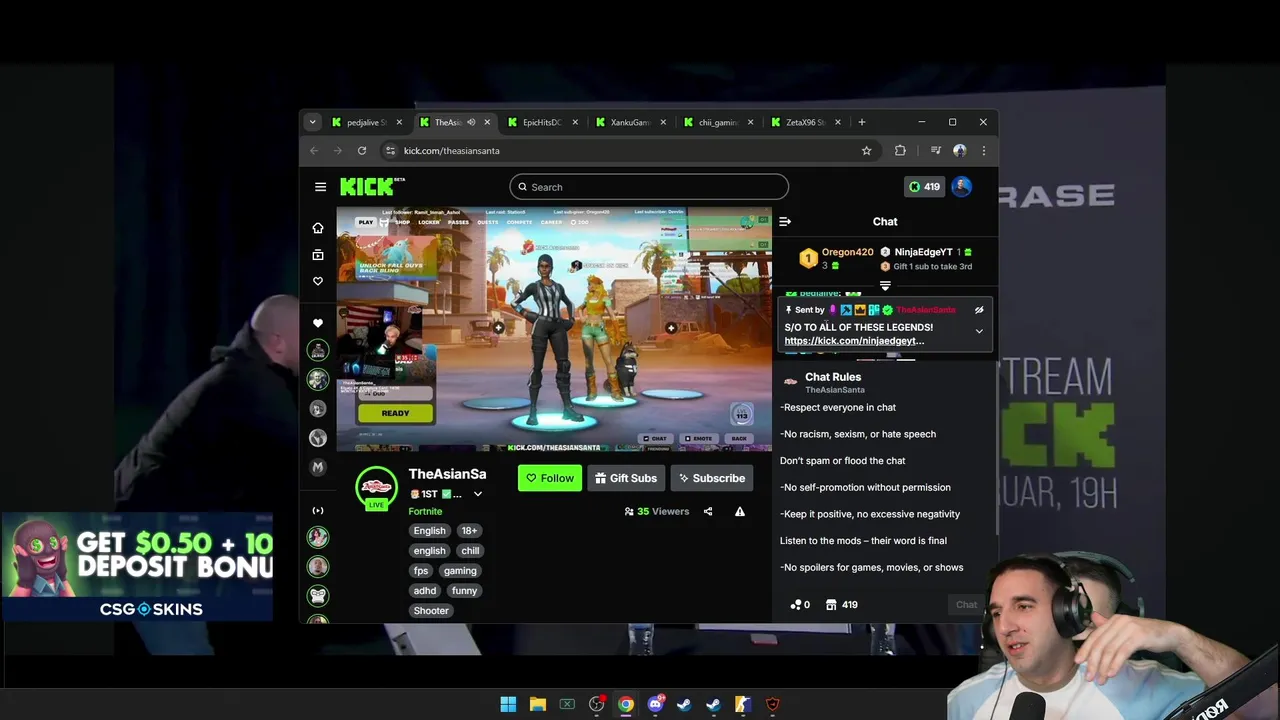Click the chat points icon showing 0
Viewport: 1280px width, 720px height.
[x=800, y=605]
